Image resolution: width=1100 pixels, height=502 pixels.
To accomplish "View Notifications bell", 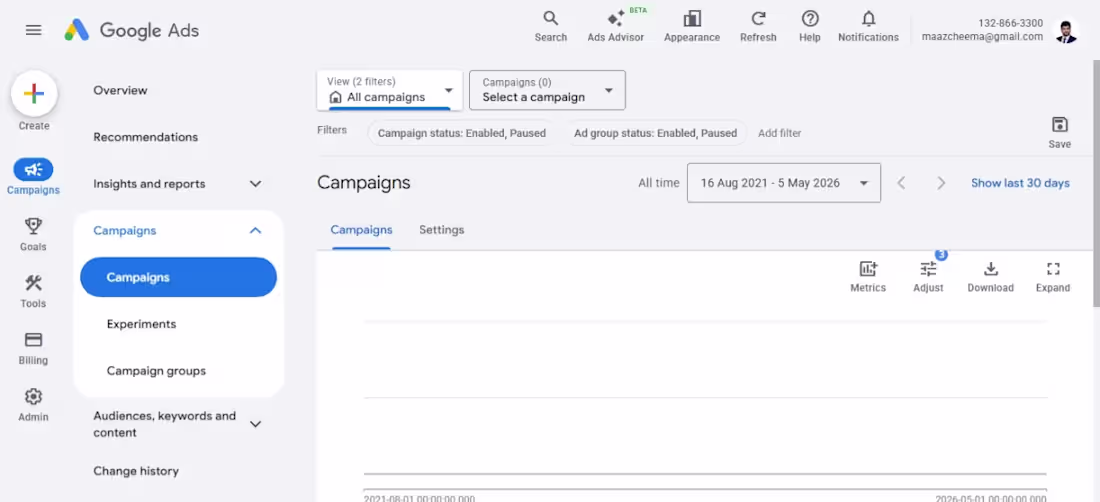I will click(x=868, y=27).
